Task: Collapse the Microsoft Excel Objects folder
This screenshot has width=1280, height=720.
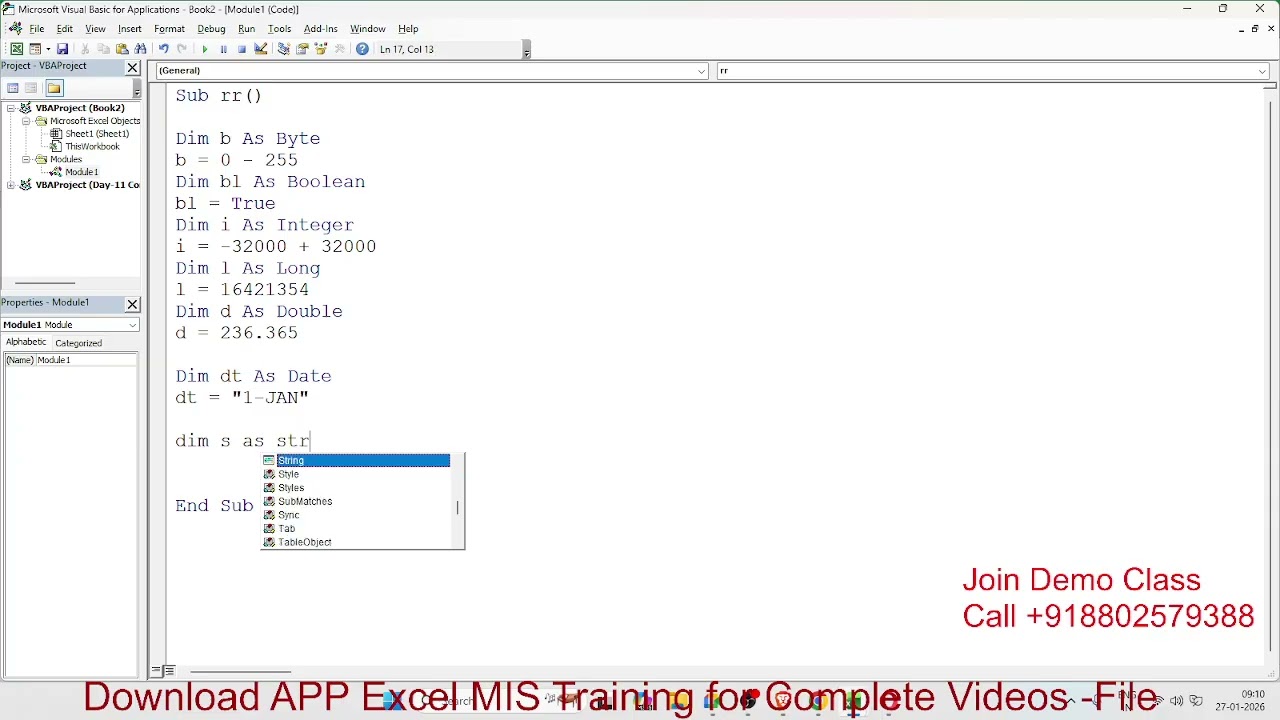Action: coord(27,121)
